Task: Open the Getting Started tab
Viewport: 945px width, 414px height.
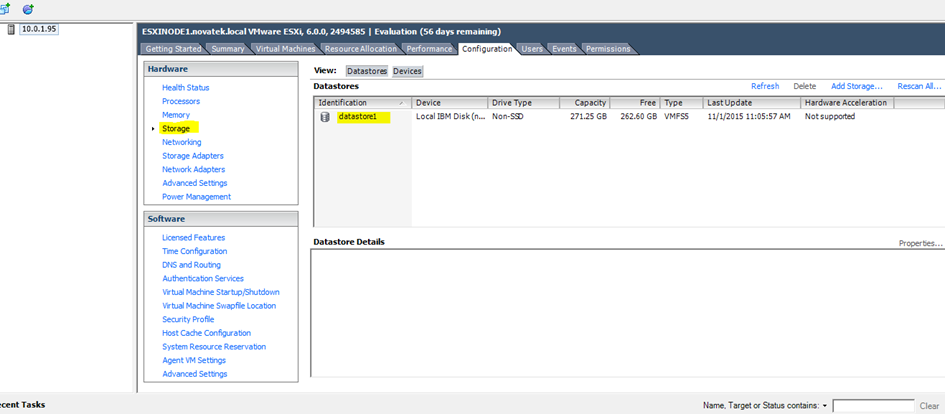Action: point(173,49)
